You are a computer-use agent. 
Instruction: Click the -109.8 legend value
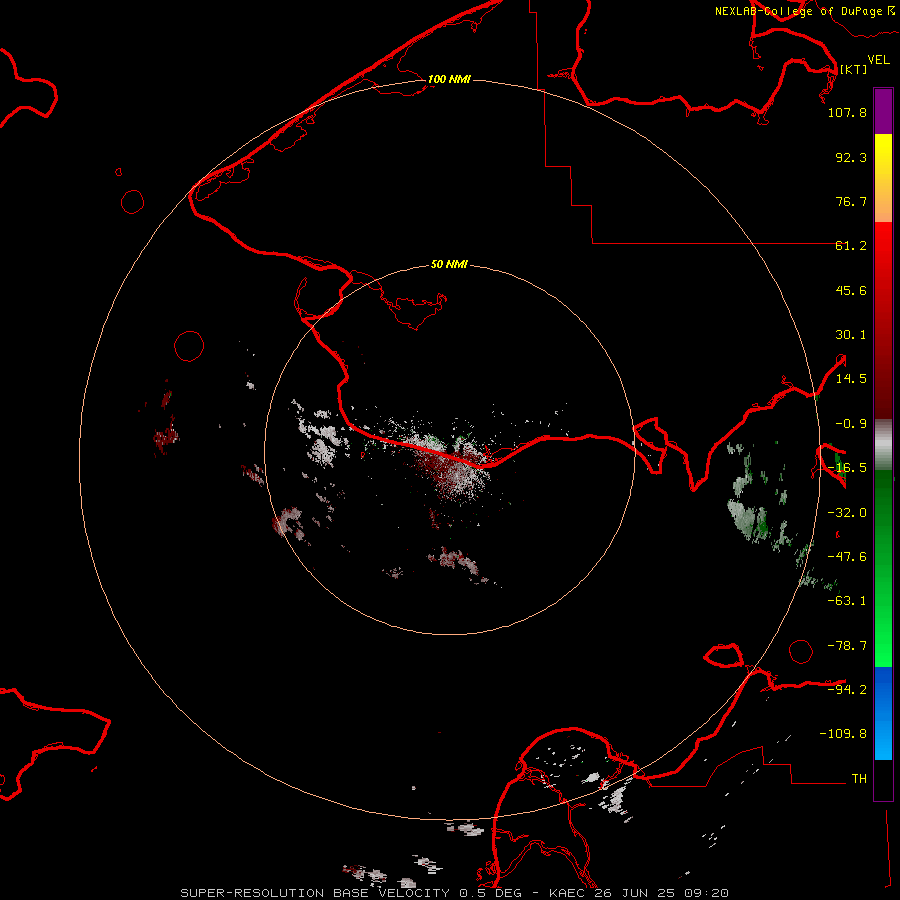click(x=843, y=734)
